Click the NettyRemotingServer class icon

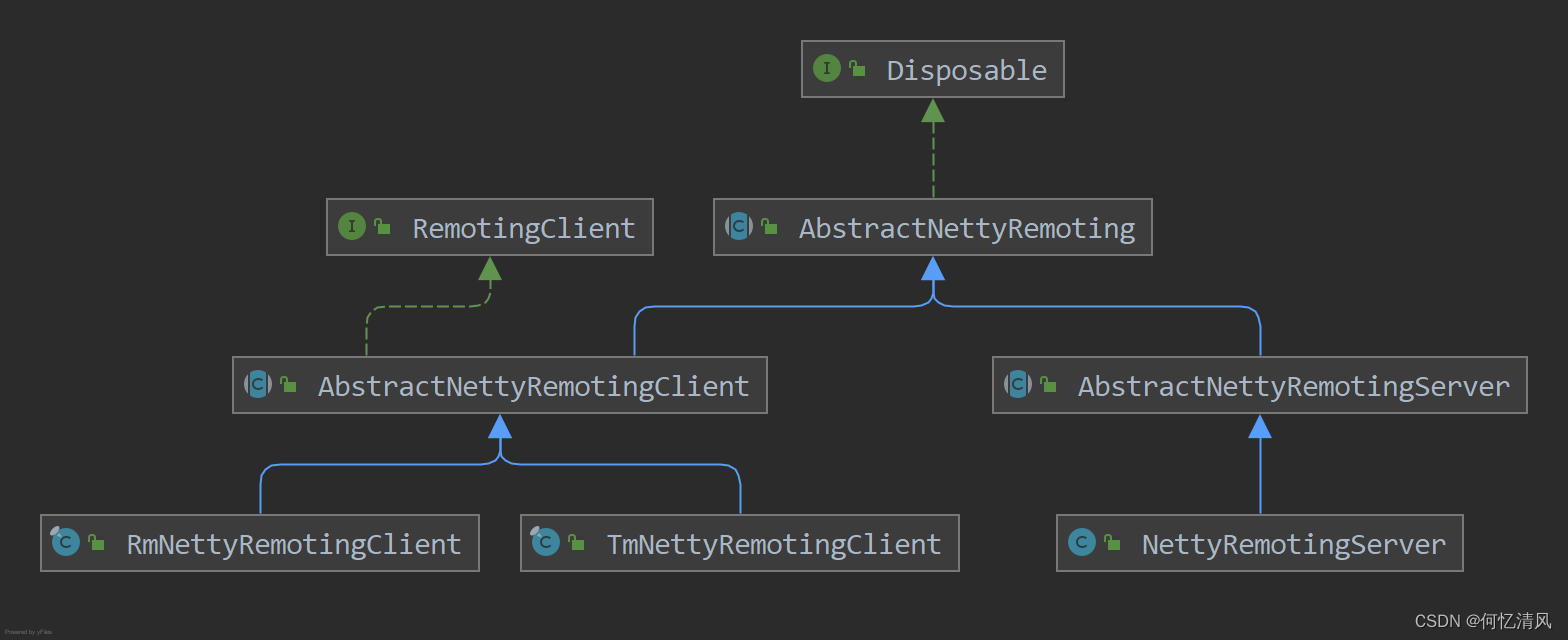pyautogui.click(x=1082, y=543)
